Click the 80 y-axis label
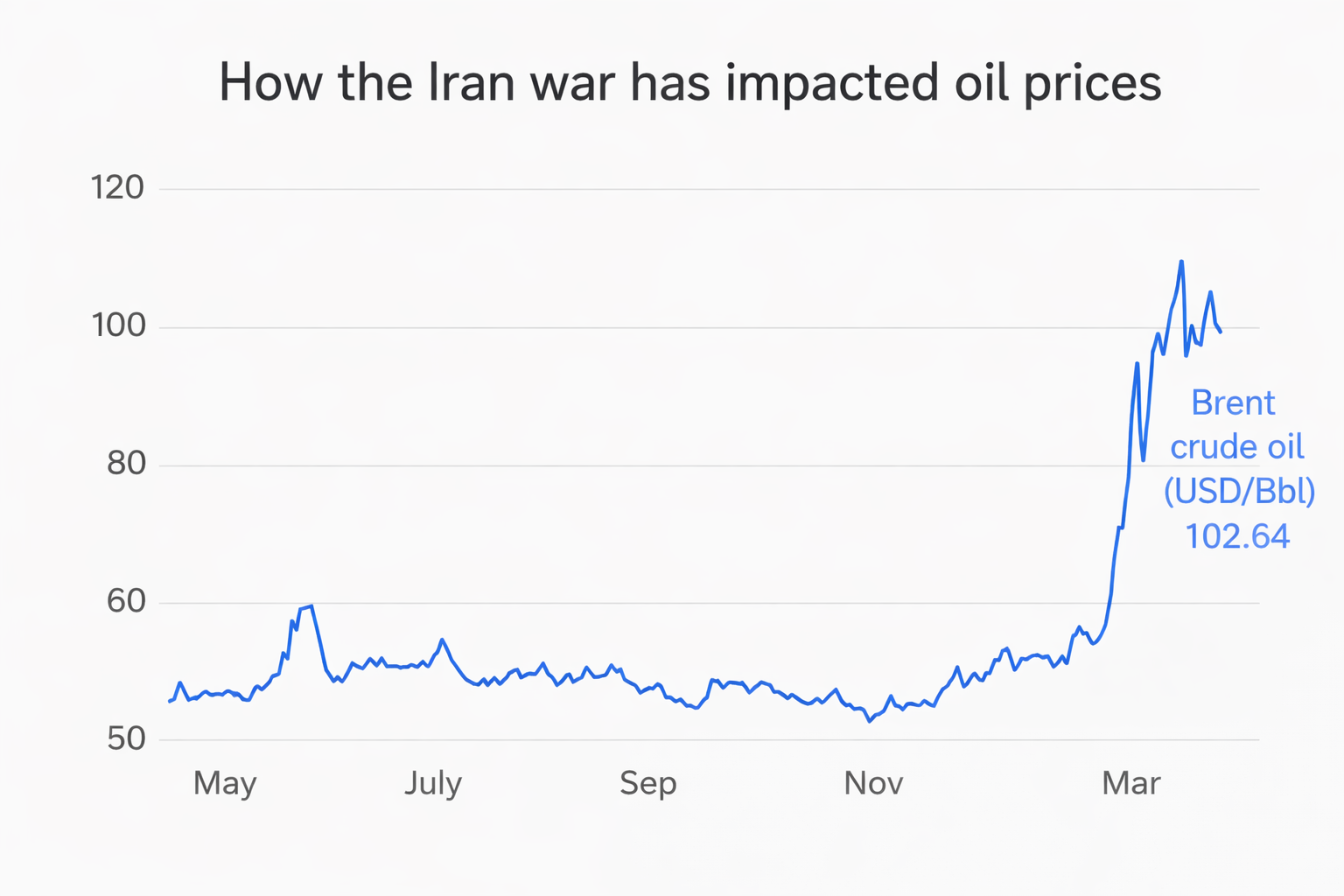1344x896 pixels. pos(126,464)
